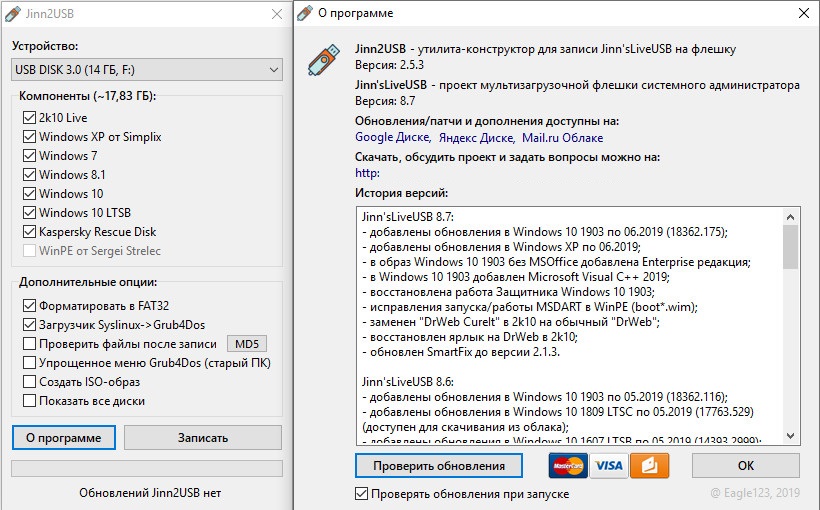Image resolution: width=820 pixels, height=510 pixels.
Task: Enable «Создать ISO-образ» option
Action: 29,382
